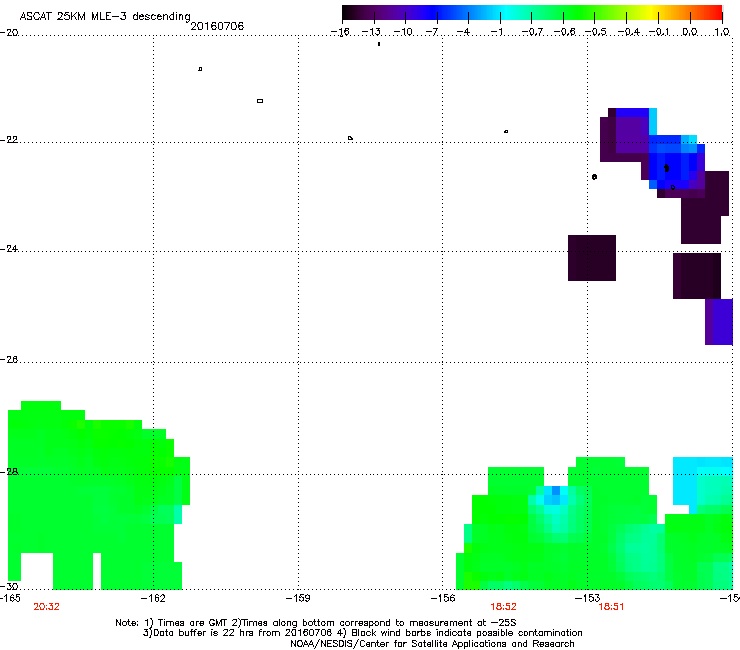The image size is (740, 650).
Task: Click the -159 longitude axis label
Action: [x=298, y=598]
